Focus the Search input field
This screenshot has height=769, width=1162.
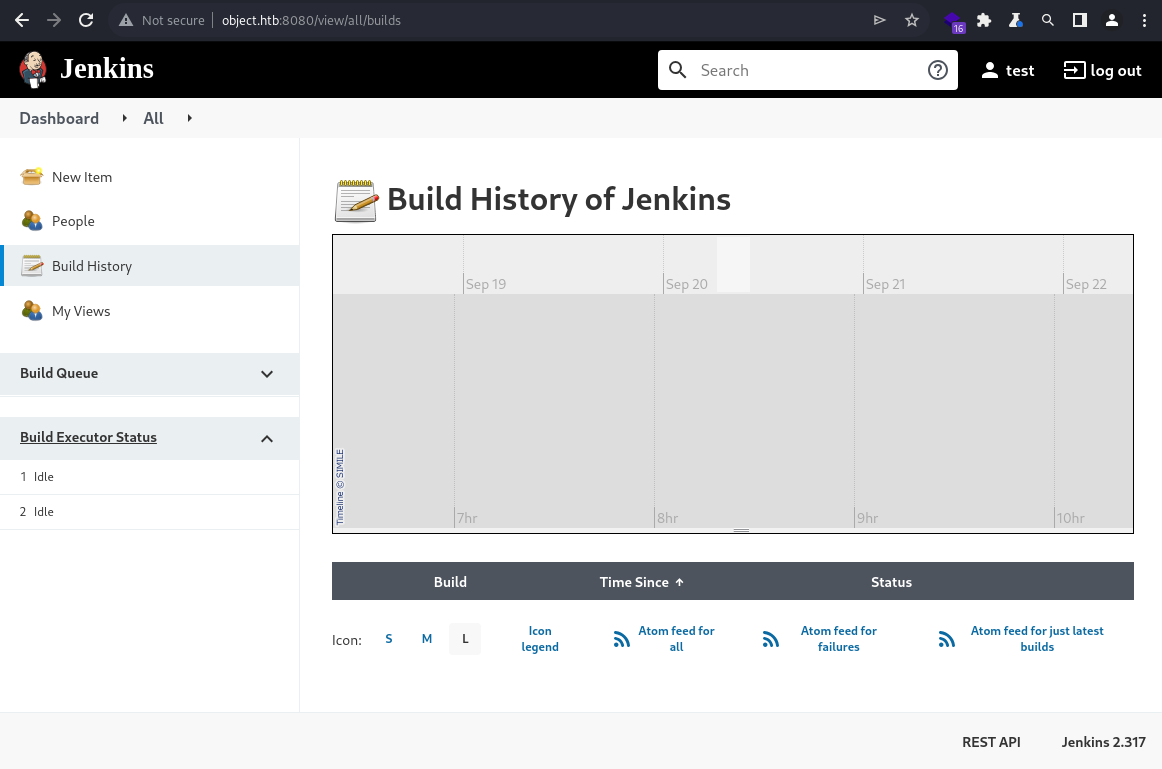click(x=808, y=70)
